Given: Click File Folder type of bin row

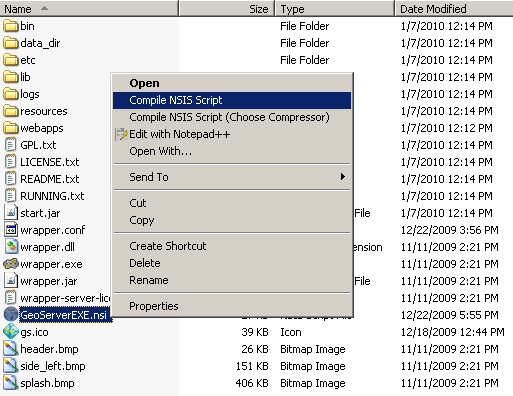Looking at the screenshot, I should 305,26.
